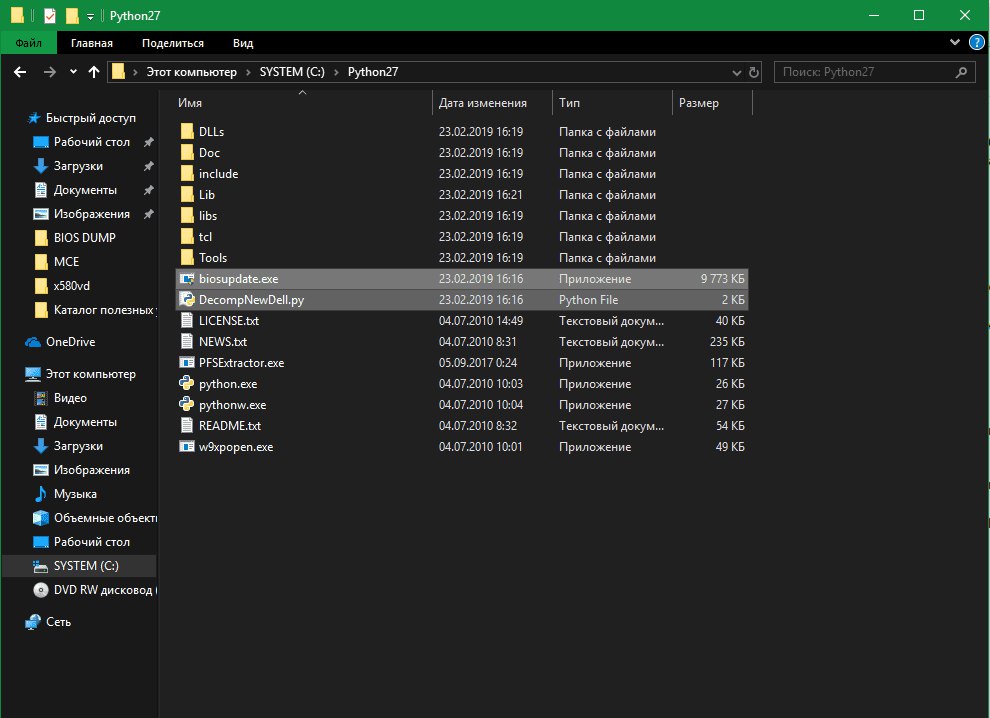Select the DecompNewDell.py file name
The height and width of the screenshot is (718, 990).
click(251, 300)
